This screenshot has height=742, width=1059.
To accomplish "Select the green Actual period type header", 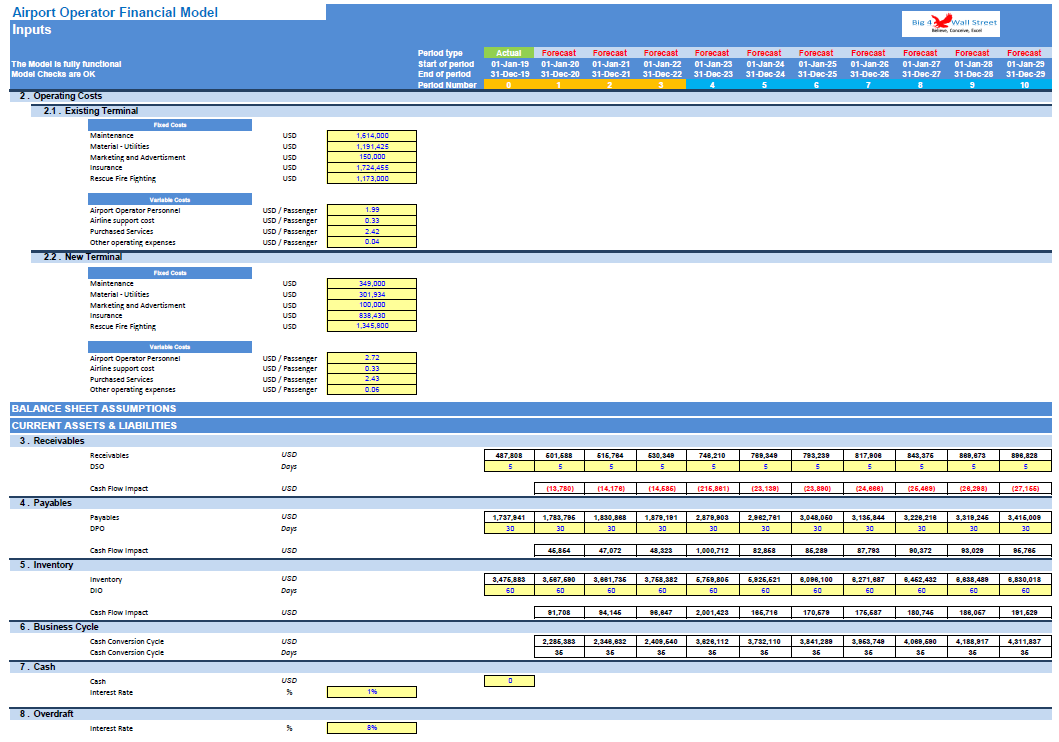I will [x=509, y=53].
